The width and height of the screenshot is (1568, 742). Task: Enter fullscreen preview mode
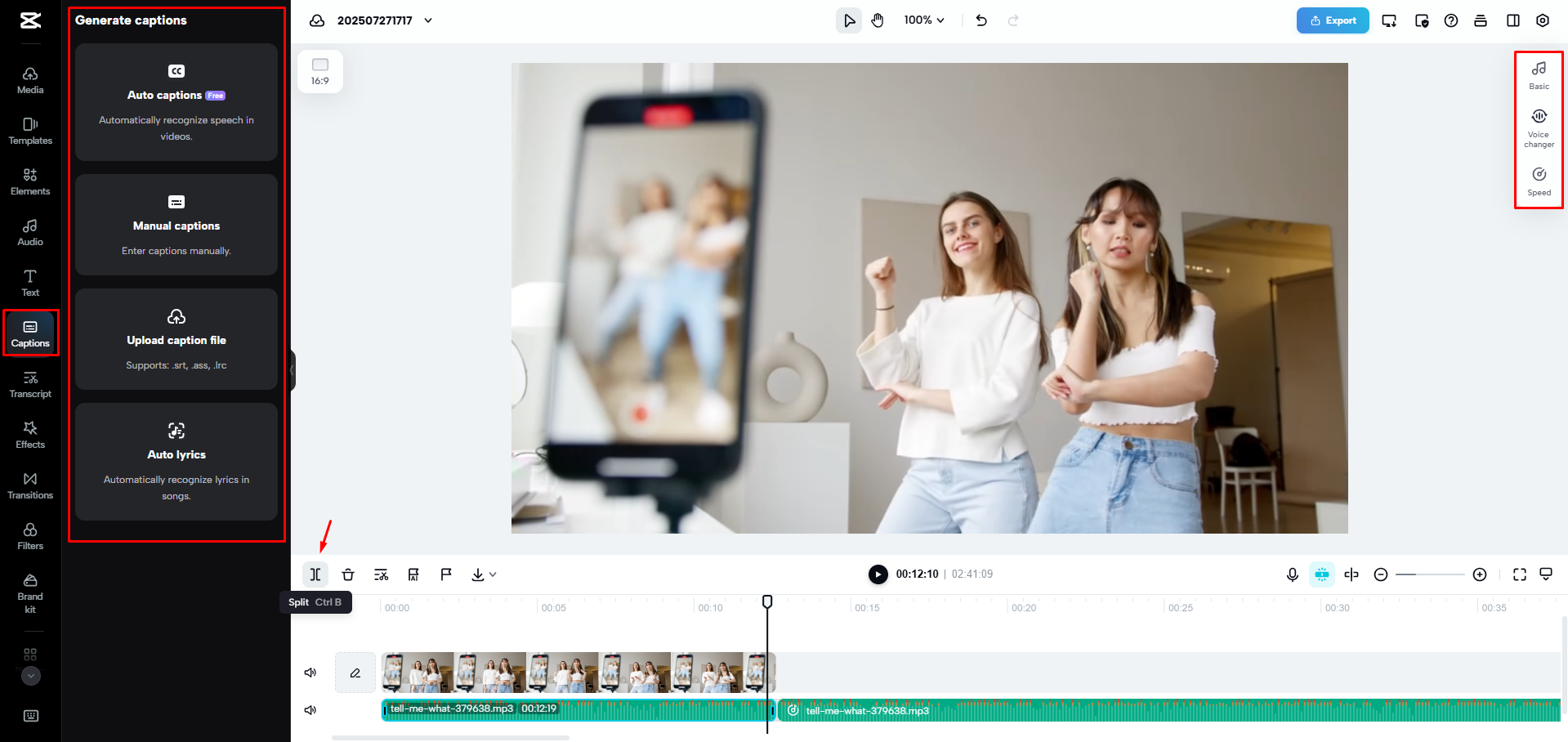pyautogui.click(x=1520, y=574)
